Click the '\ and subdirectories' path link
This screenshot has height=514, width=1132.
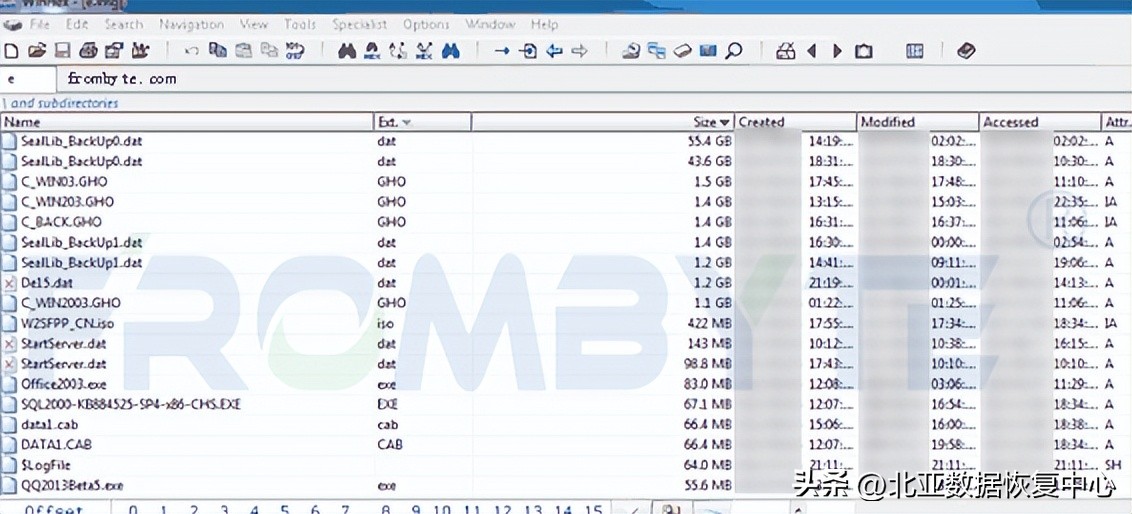pos(62,103)
